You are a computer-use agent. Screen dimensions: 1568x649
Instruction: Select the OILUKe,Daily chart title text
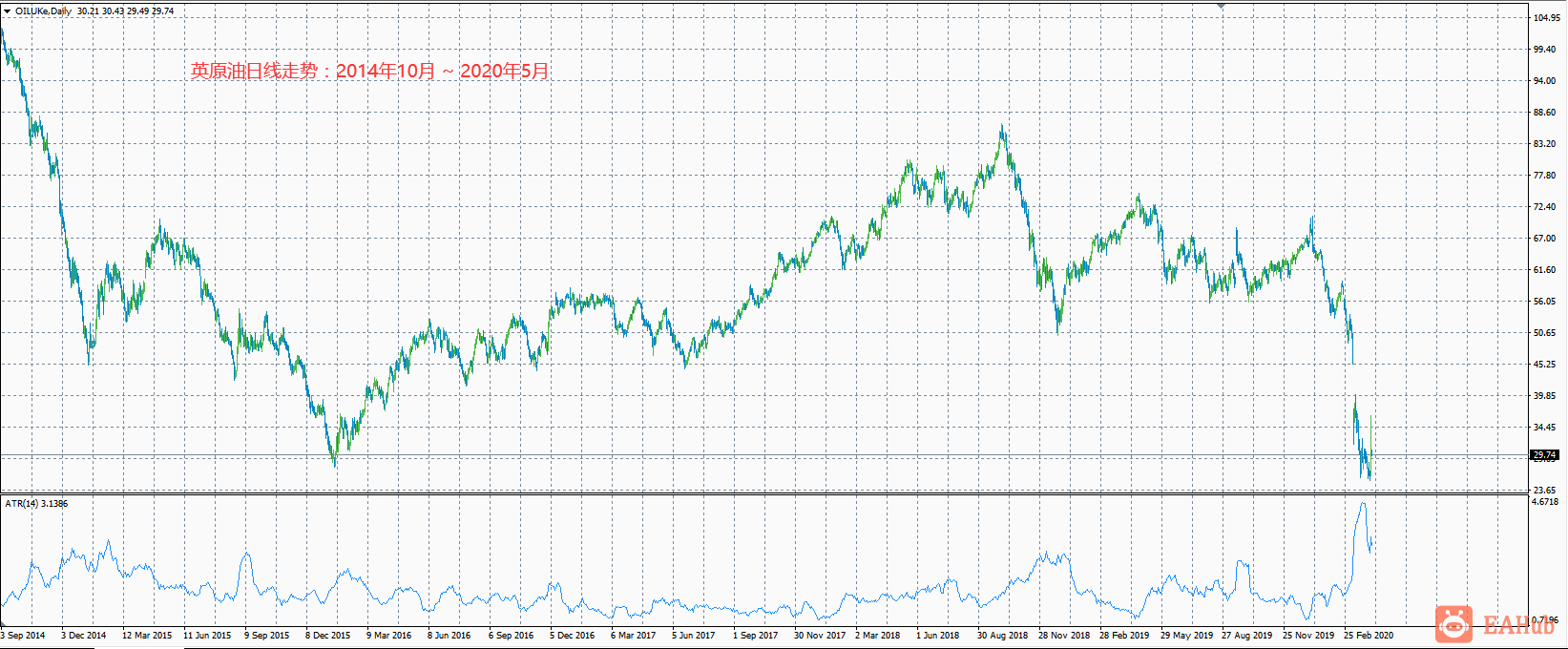pyautogui.click(x=43, y=11)
